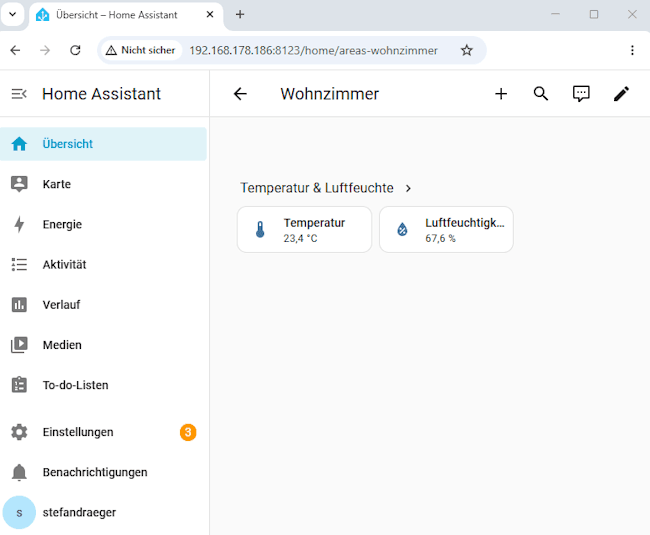Click the Medien play box icon
650x535 pixels.
tap(19, 345)
